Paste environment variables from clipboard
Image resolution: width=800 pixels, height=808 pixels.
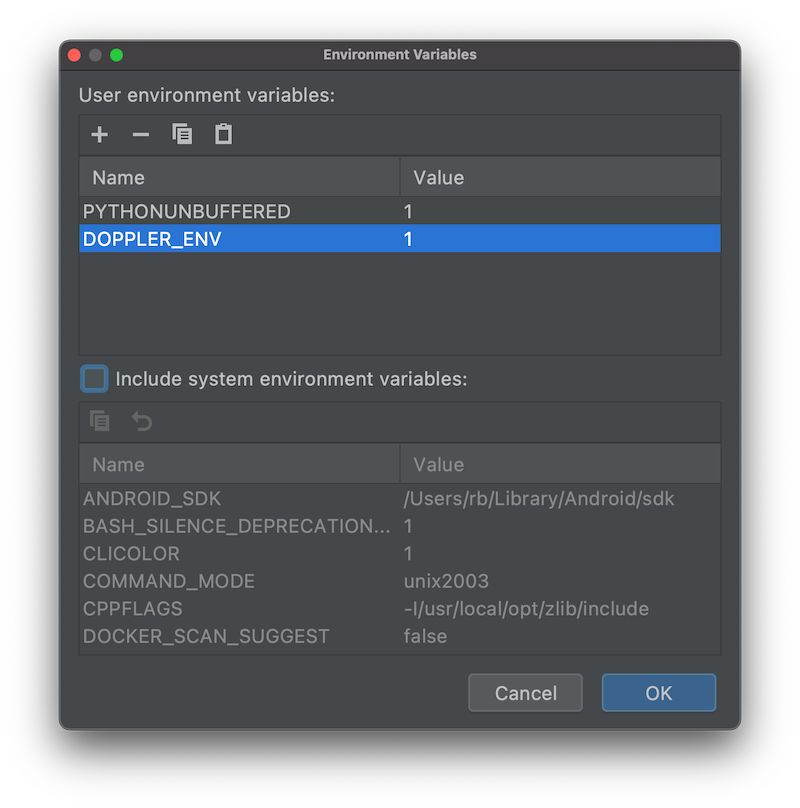point(223,134)
